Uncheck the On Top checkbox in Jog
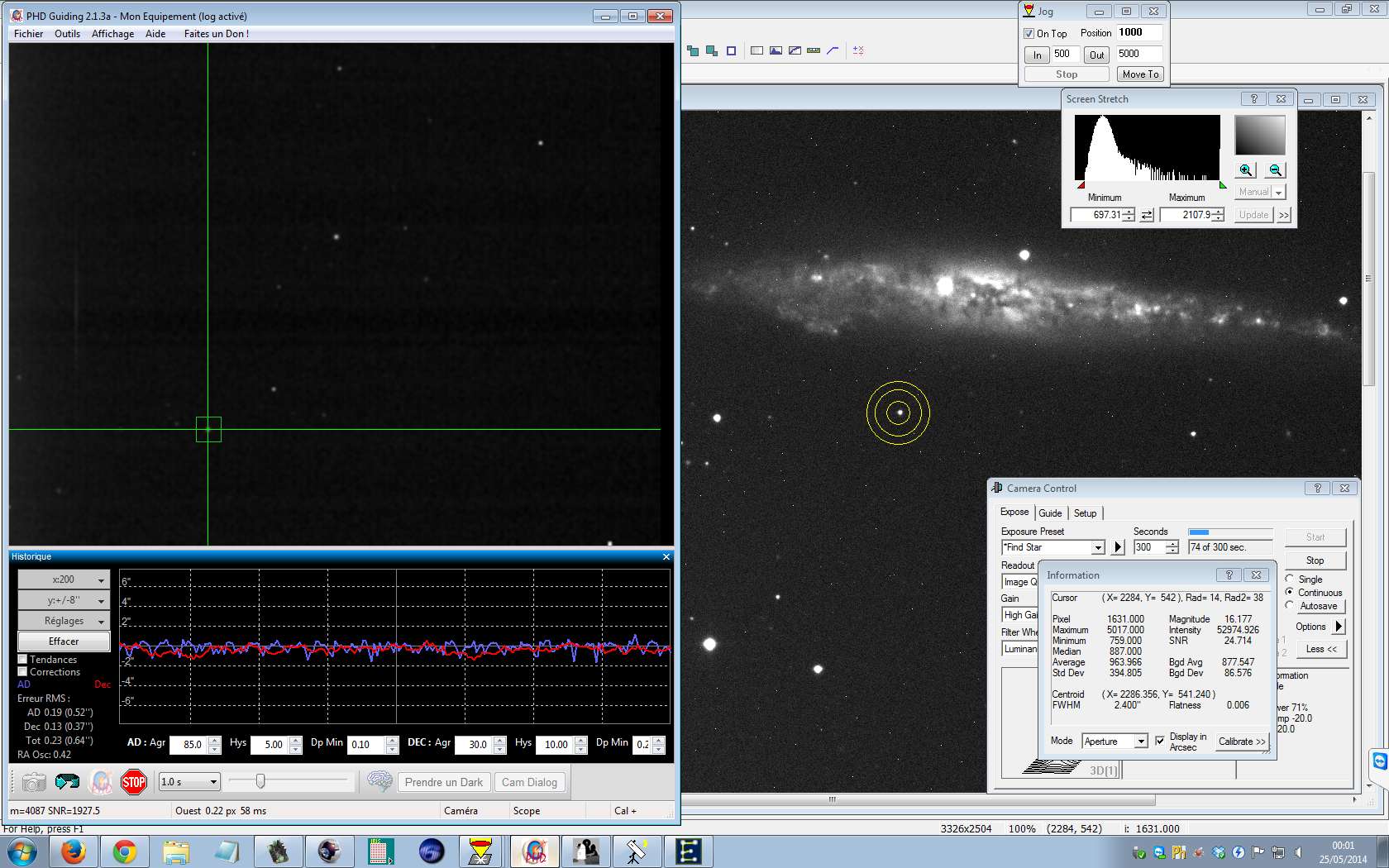1389x868 pixels. coord(1029,34)
